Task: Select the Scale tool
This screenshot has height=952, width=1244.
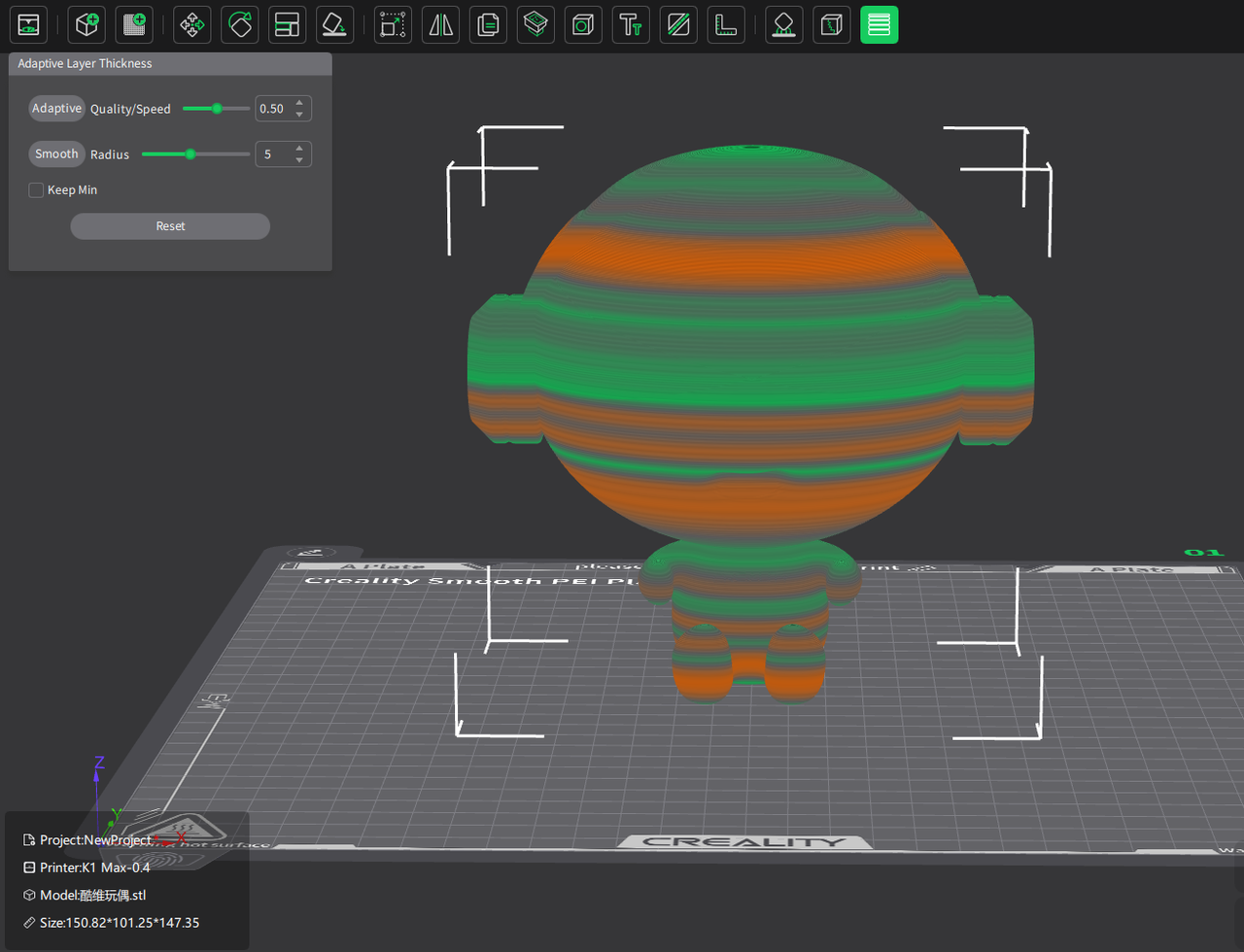Action: pyautogui.click(x=393, y=24)
